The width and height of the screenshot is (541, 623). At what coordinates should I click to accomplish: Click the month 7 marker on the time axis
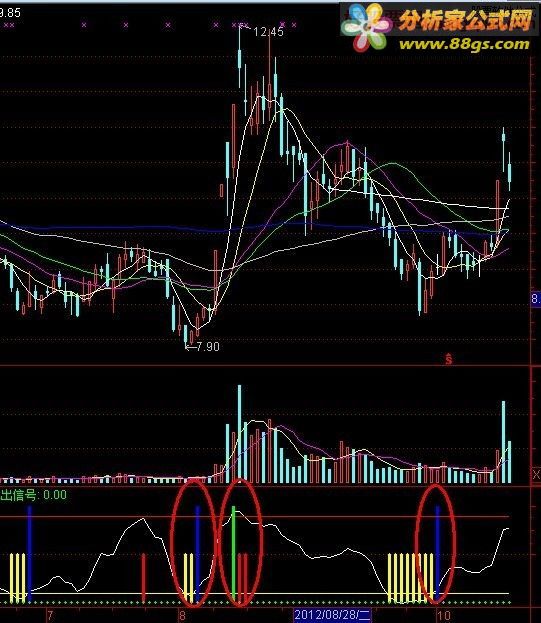[50, 616]
